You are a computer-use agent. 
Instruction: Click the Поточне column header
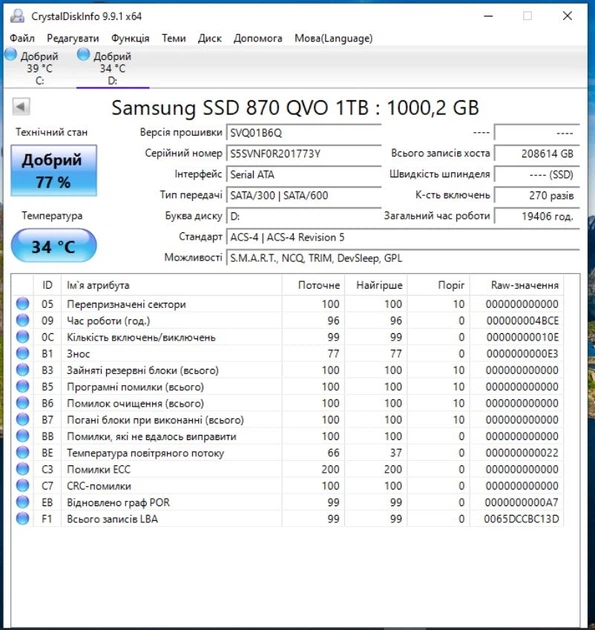point(313,285)
